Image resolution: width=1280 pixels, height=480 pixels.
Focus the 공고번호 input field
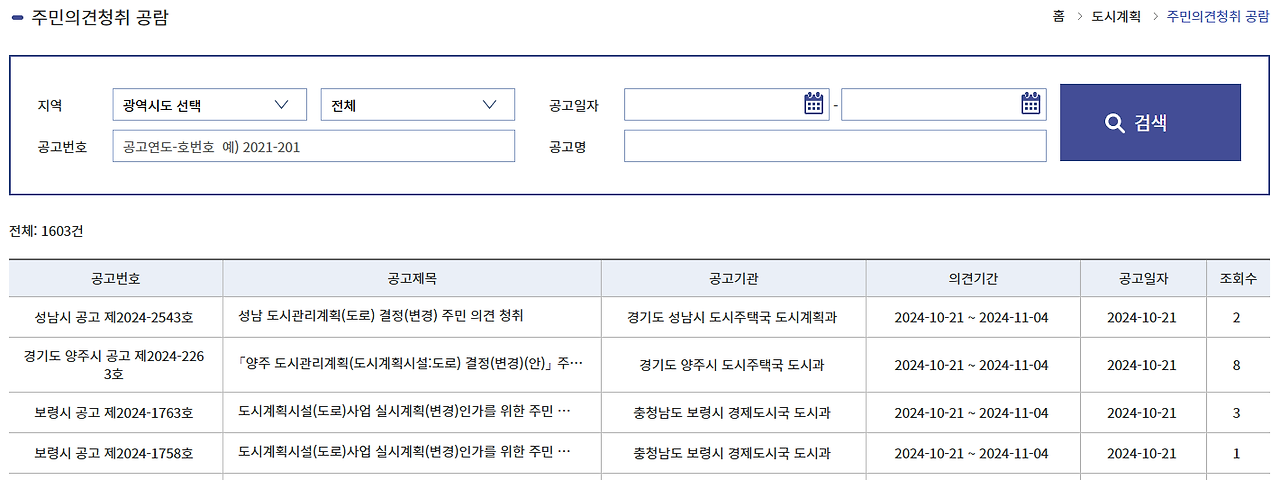pos(313,146)
